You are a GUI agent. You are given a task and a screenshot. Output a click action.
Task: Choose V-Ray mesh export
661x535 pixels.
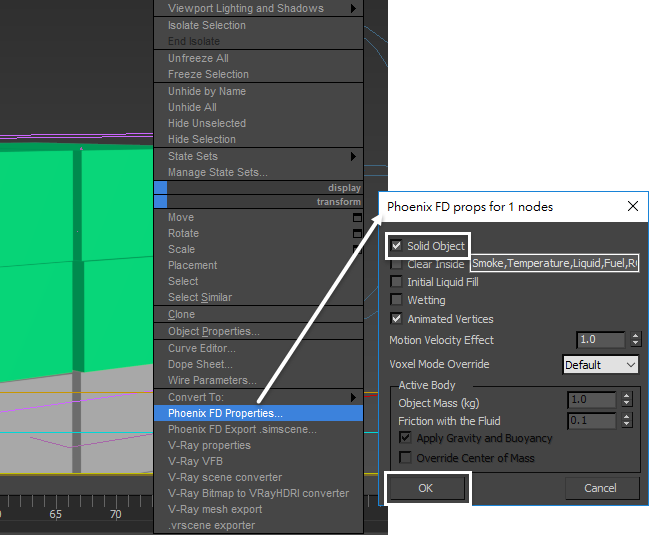click(258, 509)
